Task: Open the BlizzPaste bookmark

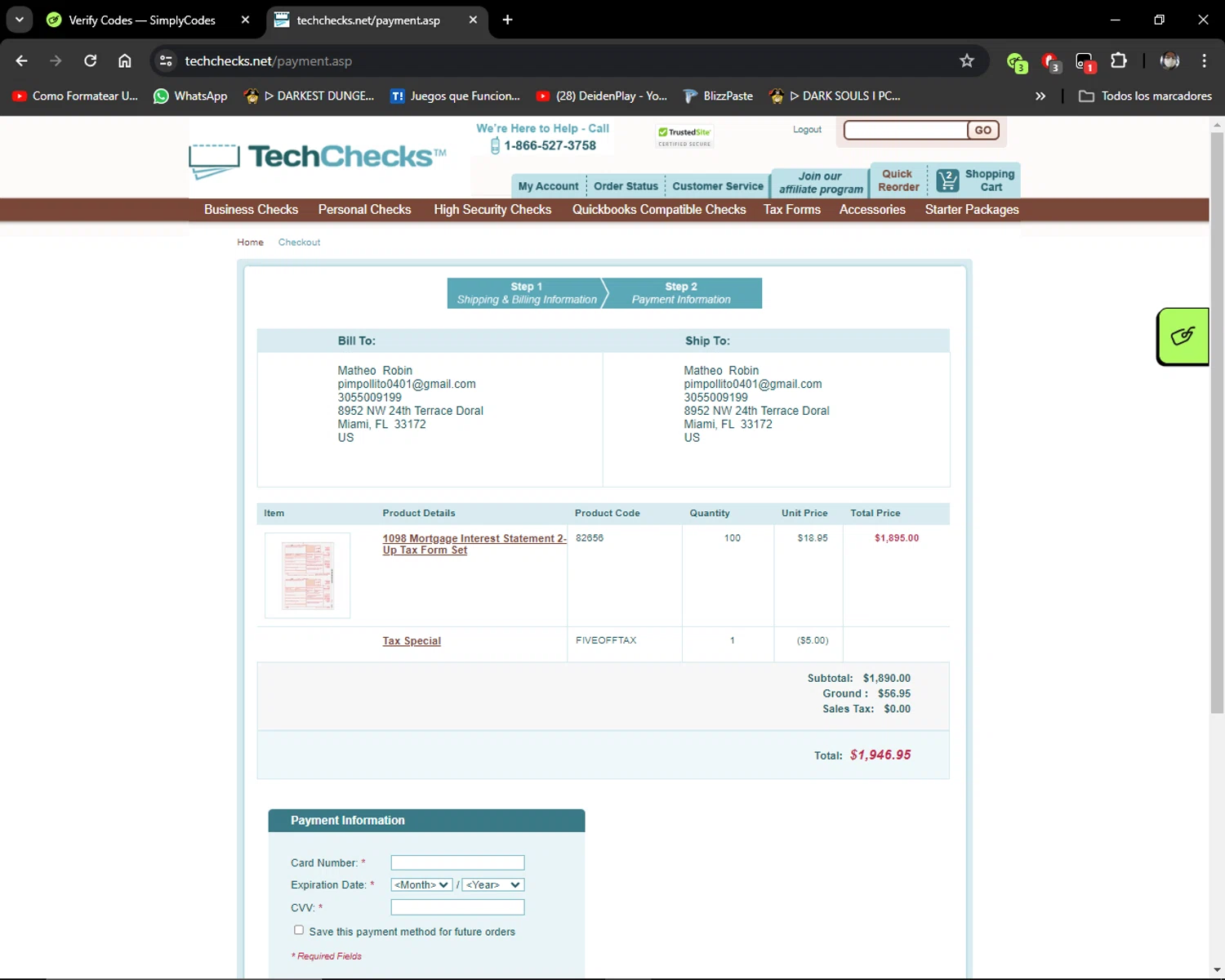Action: pyautogui.click(x=718, y=96)
